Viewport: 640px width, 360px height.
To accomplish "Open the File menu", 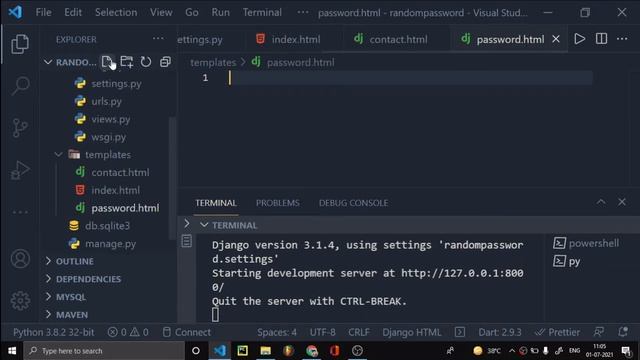I will tap(43, 12).
